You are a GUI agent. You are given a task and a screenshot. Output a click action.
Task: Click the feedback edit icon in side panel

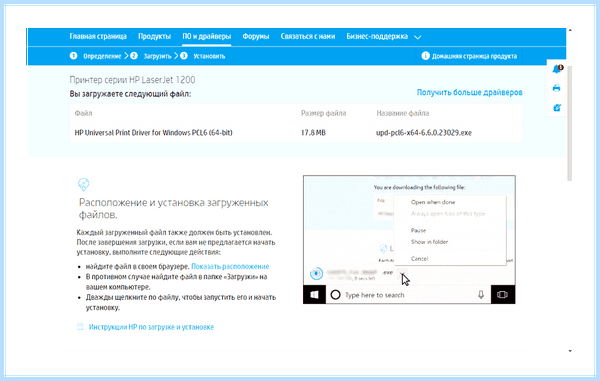coord(557,107)
